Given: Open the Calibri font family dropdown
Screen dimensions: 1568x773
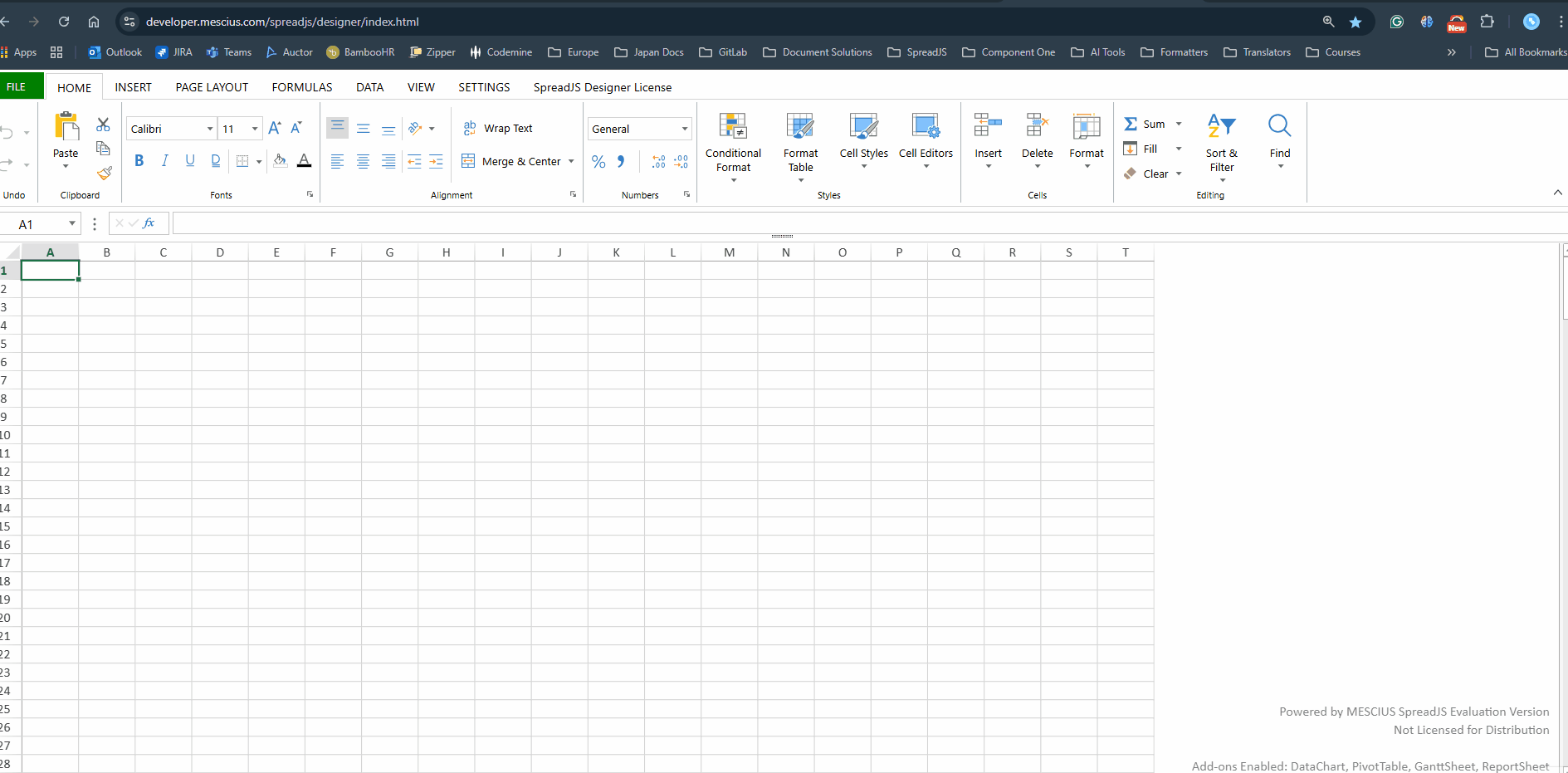Looking at the screenshot, I should point(209,129).
